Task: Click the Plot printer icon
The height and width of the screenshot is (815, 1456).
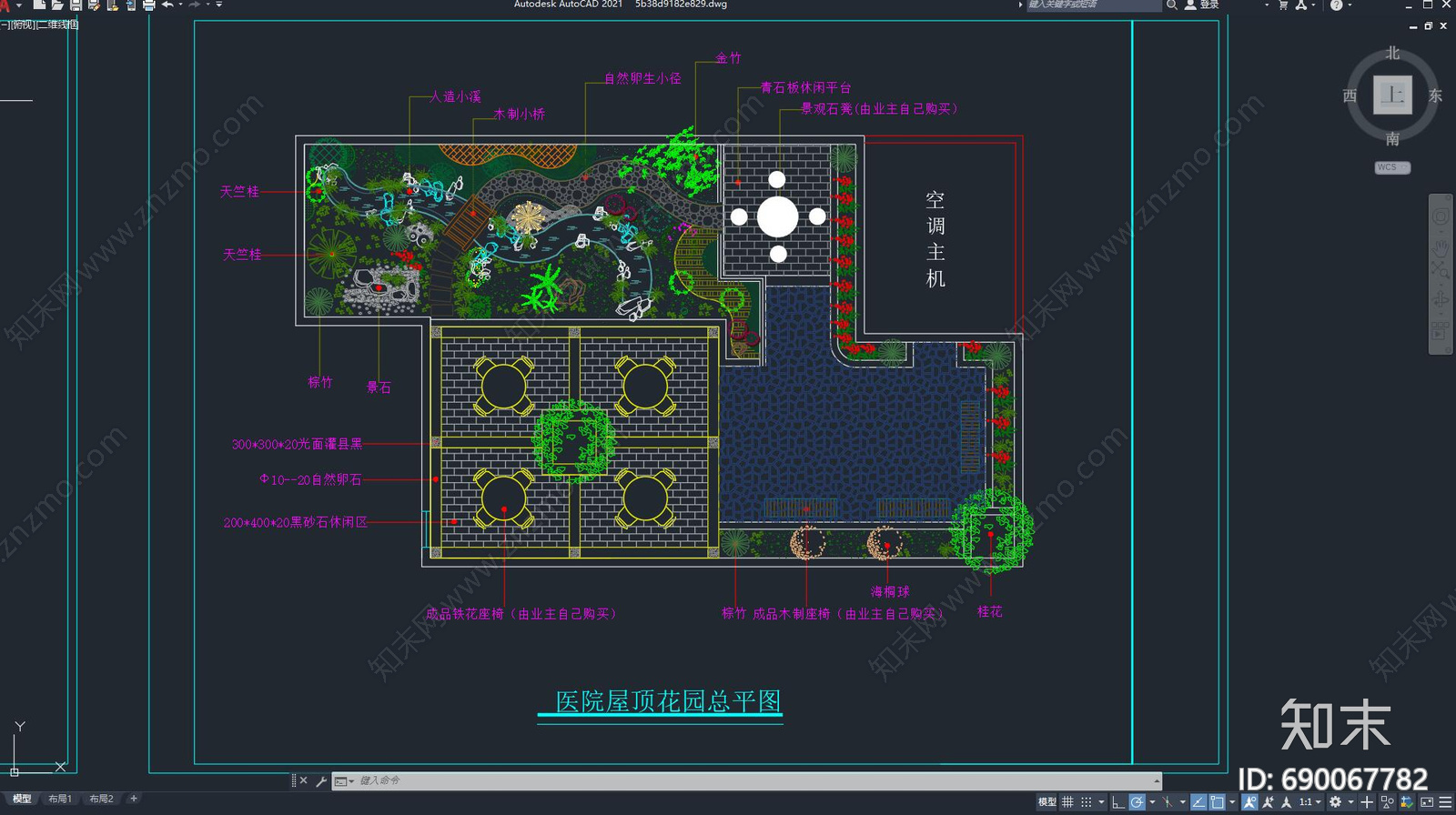Action: coord(149,5)
